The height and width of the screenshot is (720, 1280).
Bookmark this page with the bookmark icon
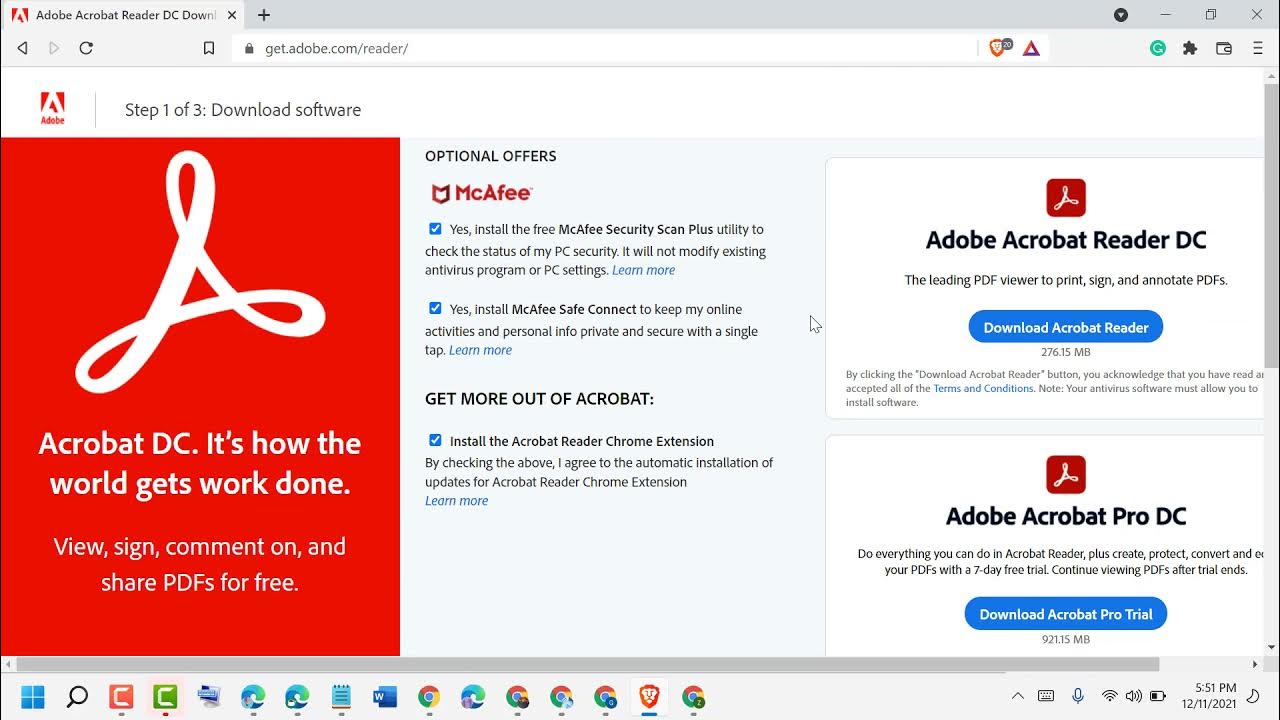[209, 48]
